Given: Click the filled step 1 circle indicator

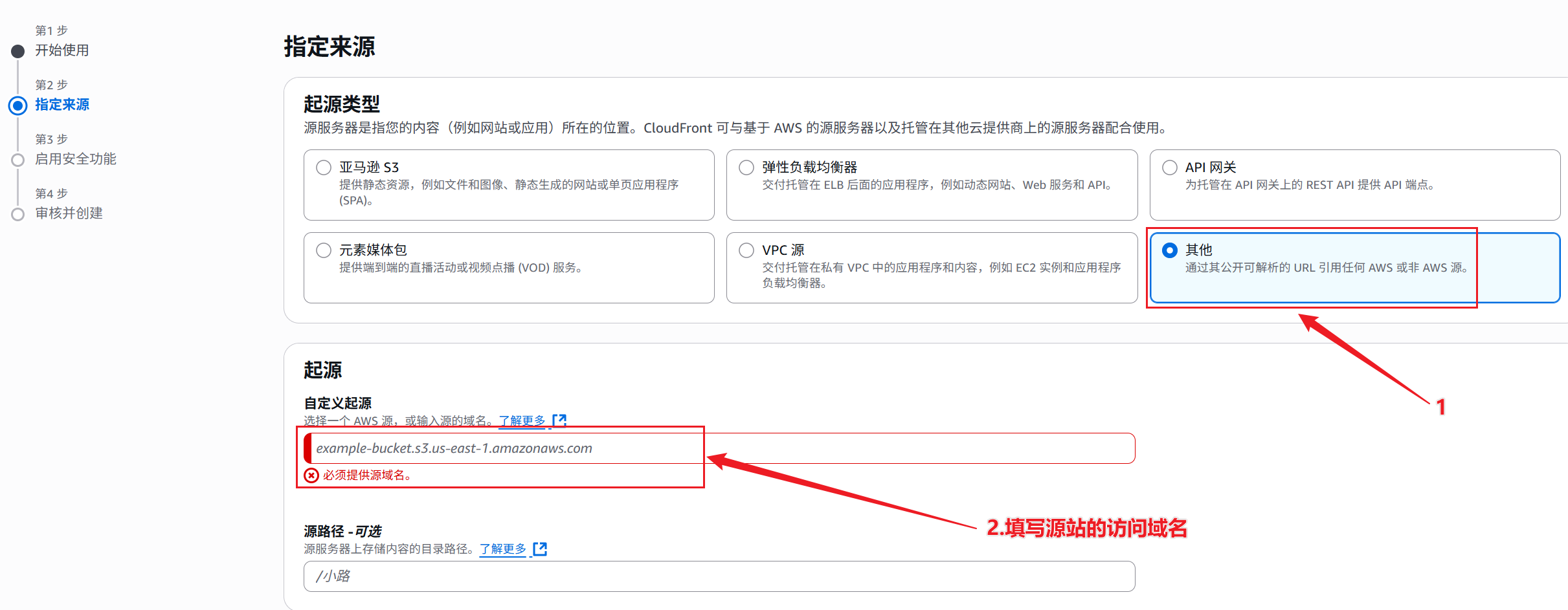Looking at the screenshot, I should pyautogui.click(x=18, y=51).
